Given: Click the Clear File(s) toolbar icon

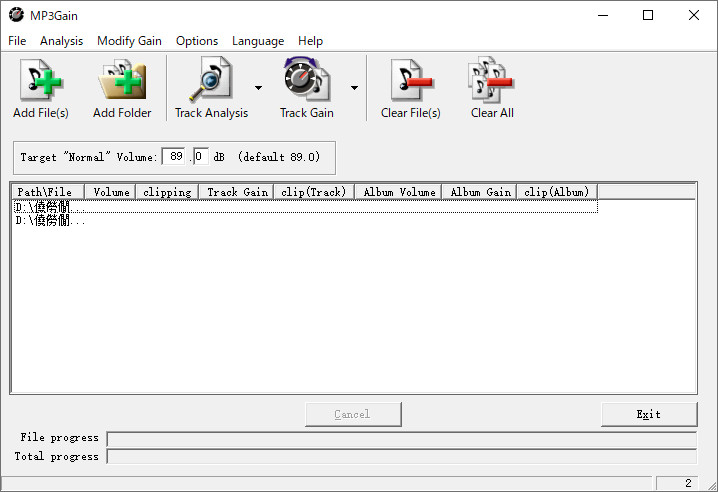Looking at the screenshot, I should (410, 88).
